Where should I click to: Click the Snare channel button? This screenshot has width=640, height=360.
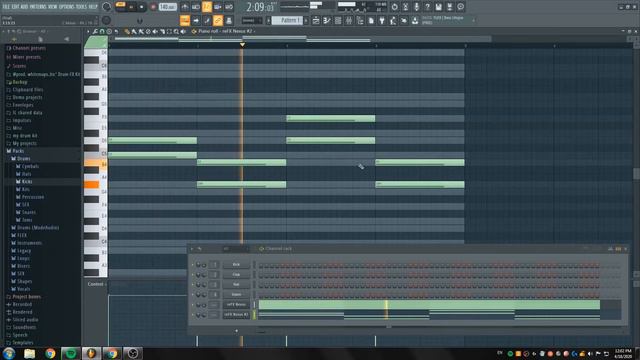click(x=236, y=294)
